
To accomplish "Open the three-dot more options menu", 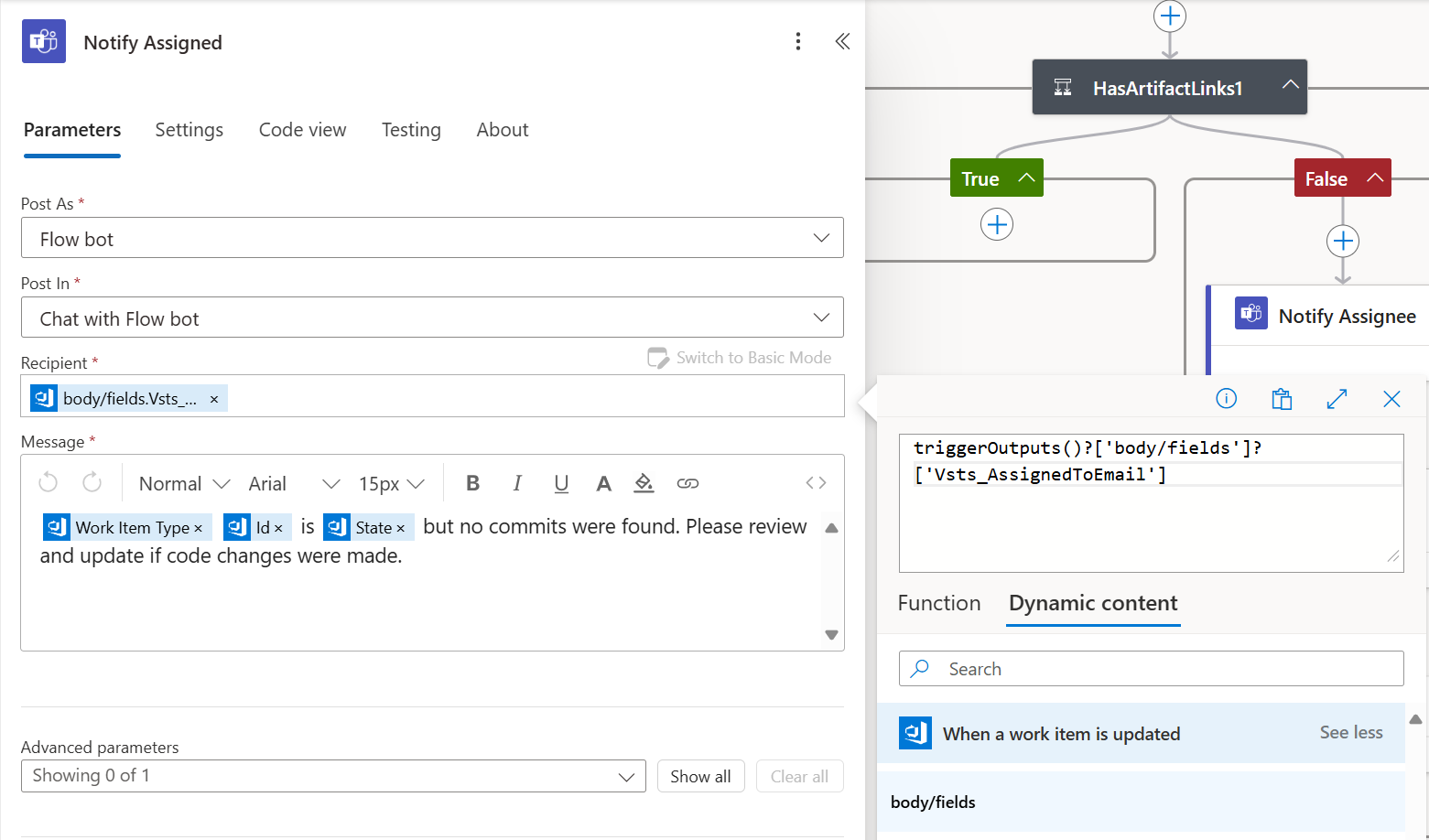I will click(x=798, y=41).
